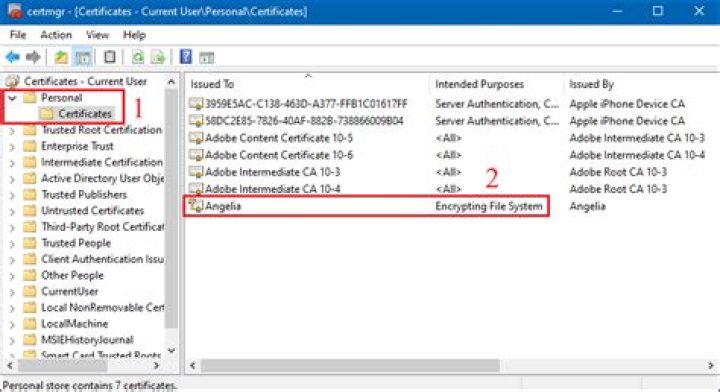
Task: Select Local NonRemovable Certificates tree item
Action: tap(102, 308)
